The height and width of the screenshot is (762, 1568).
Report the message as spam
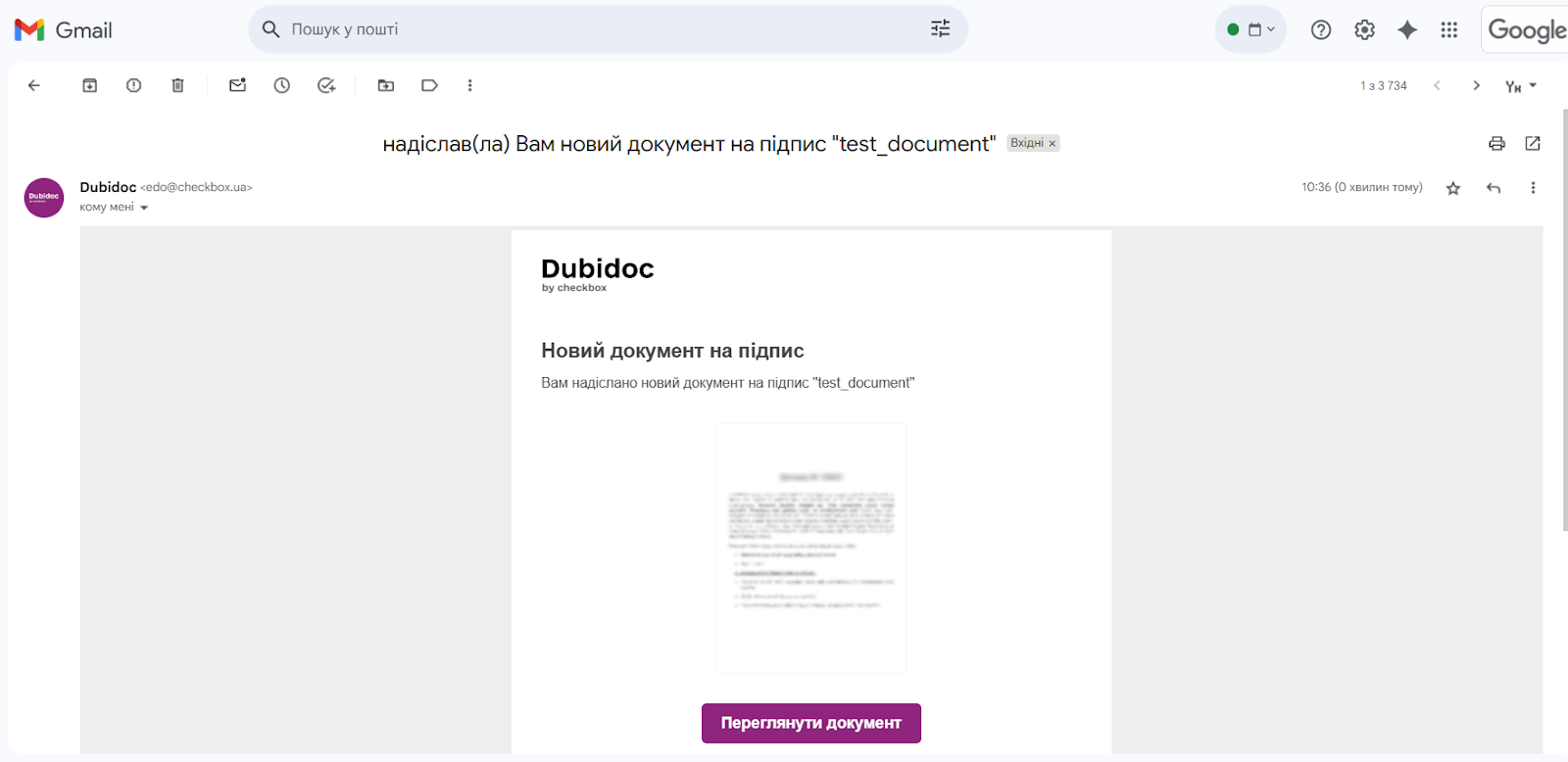[133, 86]
